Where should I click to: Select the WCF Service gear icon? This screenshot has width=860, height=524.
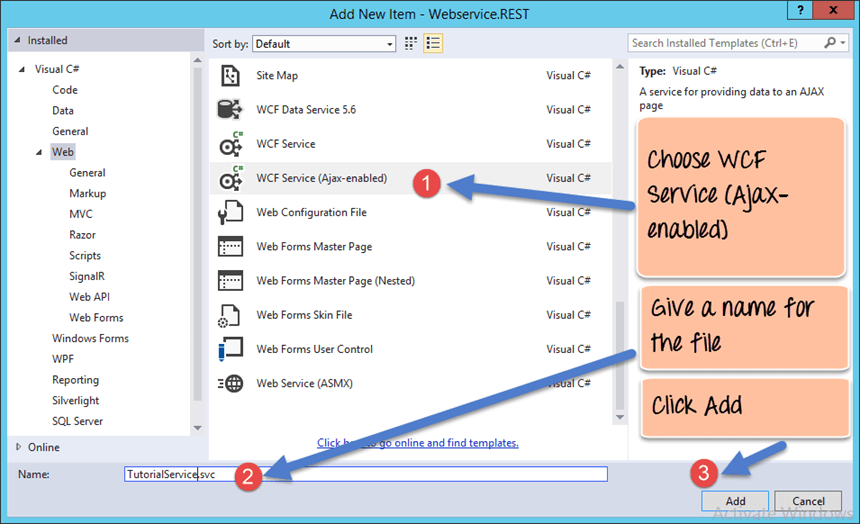230,144
